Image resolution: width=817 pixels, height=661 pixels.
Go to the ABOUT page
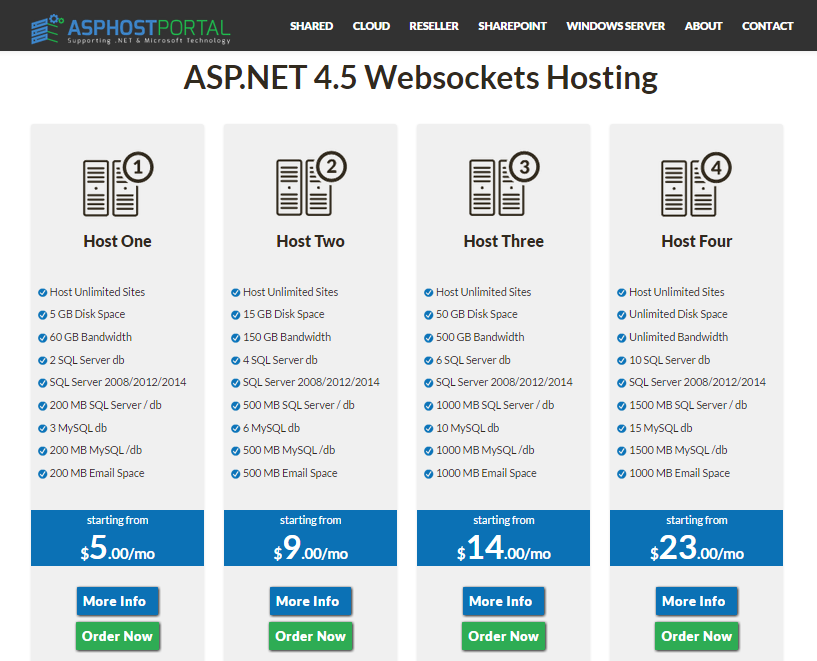point(703,26)
